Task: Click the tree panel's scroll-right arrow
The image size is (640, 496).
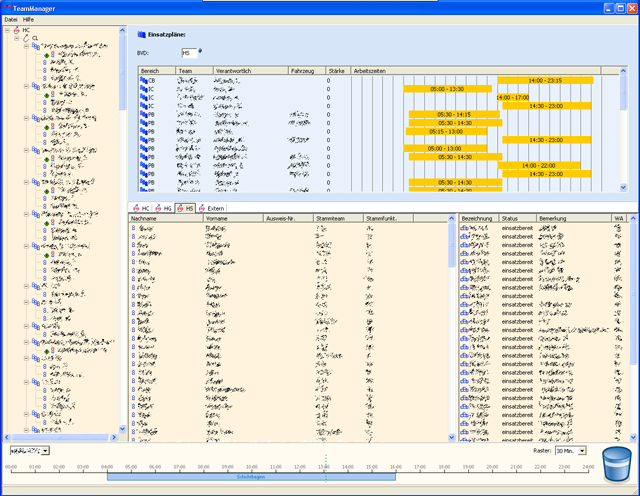Action: click(114, 437)
